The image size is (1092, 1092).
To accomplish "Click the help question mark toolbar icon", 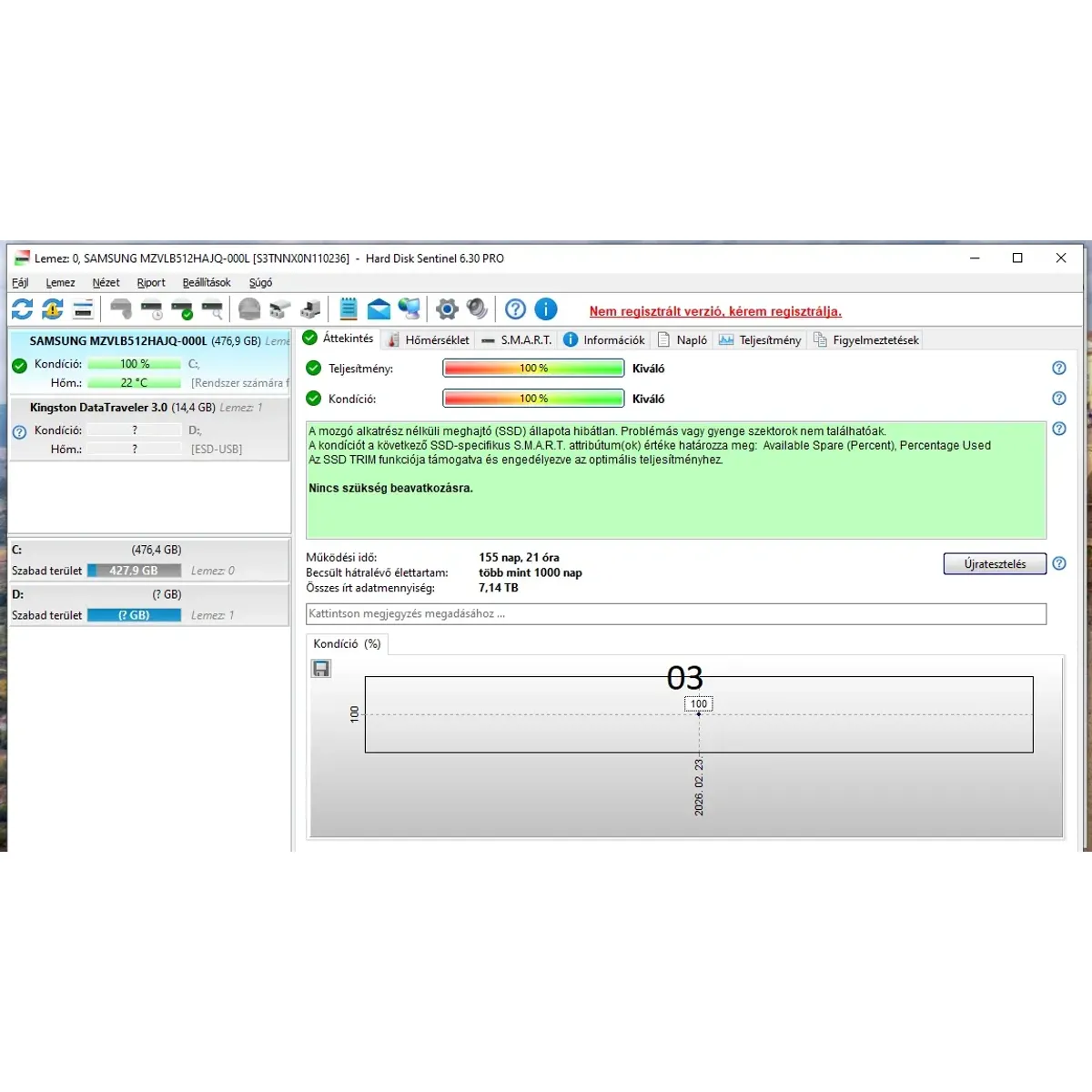I will tap(515, 309).
